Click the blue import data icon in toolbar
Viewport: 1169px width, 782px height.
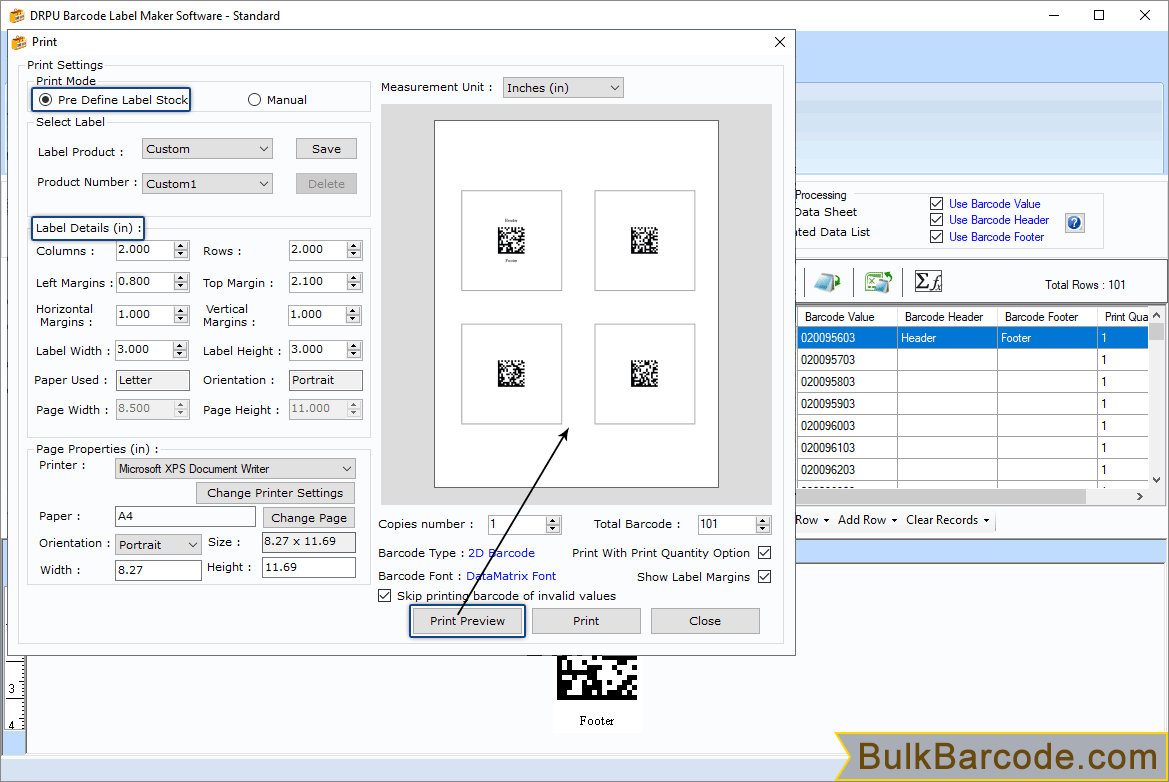(x=827, y=282)
